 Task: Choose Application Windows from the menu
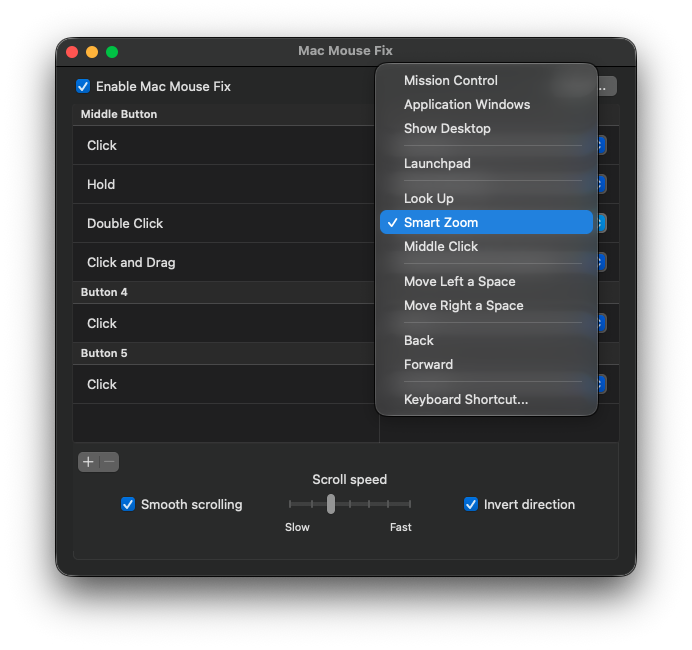click(x=486, y=104)
